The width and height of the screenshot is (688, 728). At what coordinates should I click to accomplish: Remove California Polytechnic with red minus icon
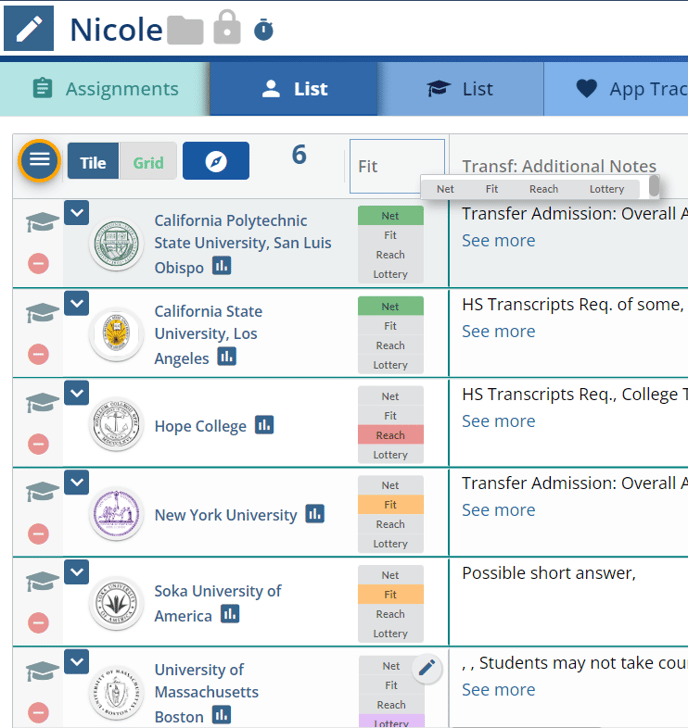pyautogui.click(x=39, y=263)
